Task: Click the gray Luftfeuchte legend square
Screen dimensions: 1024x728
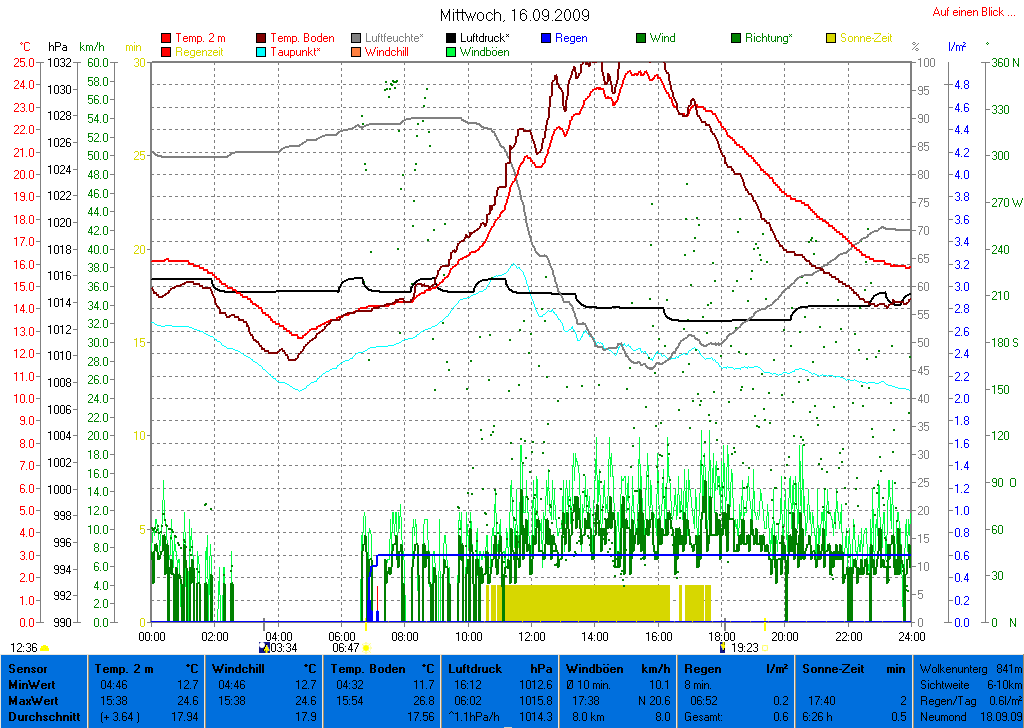Action: 357,38
